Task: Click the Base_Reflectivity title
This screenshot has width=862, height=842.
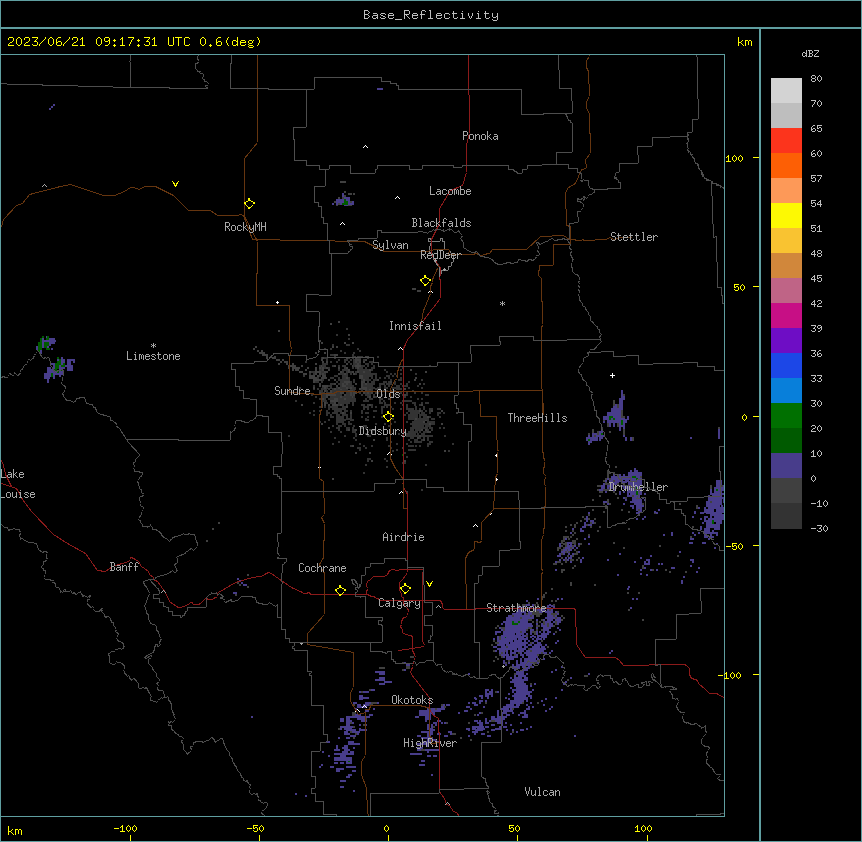Action: 431,15
